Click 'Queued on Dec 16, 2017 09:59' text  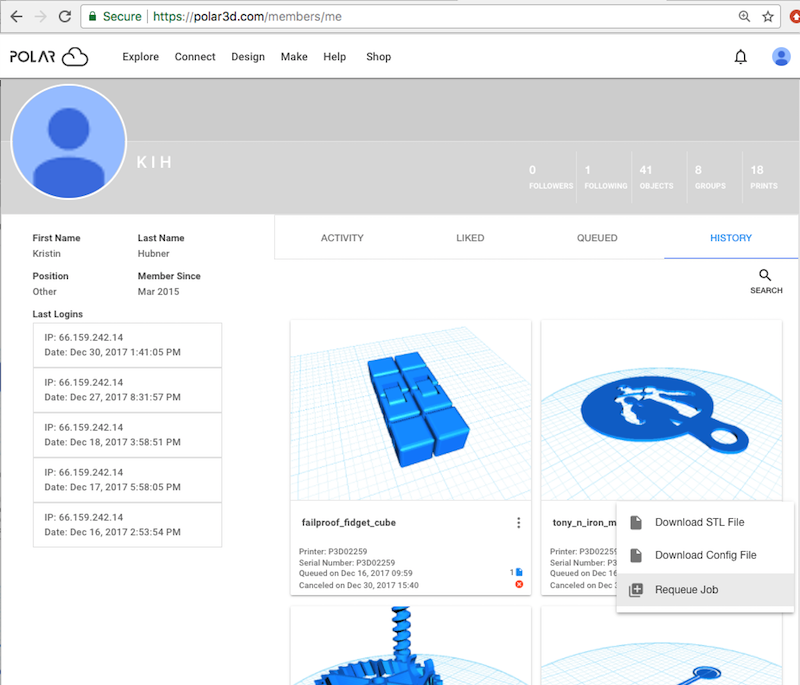pos(356,573)
